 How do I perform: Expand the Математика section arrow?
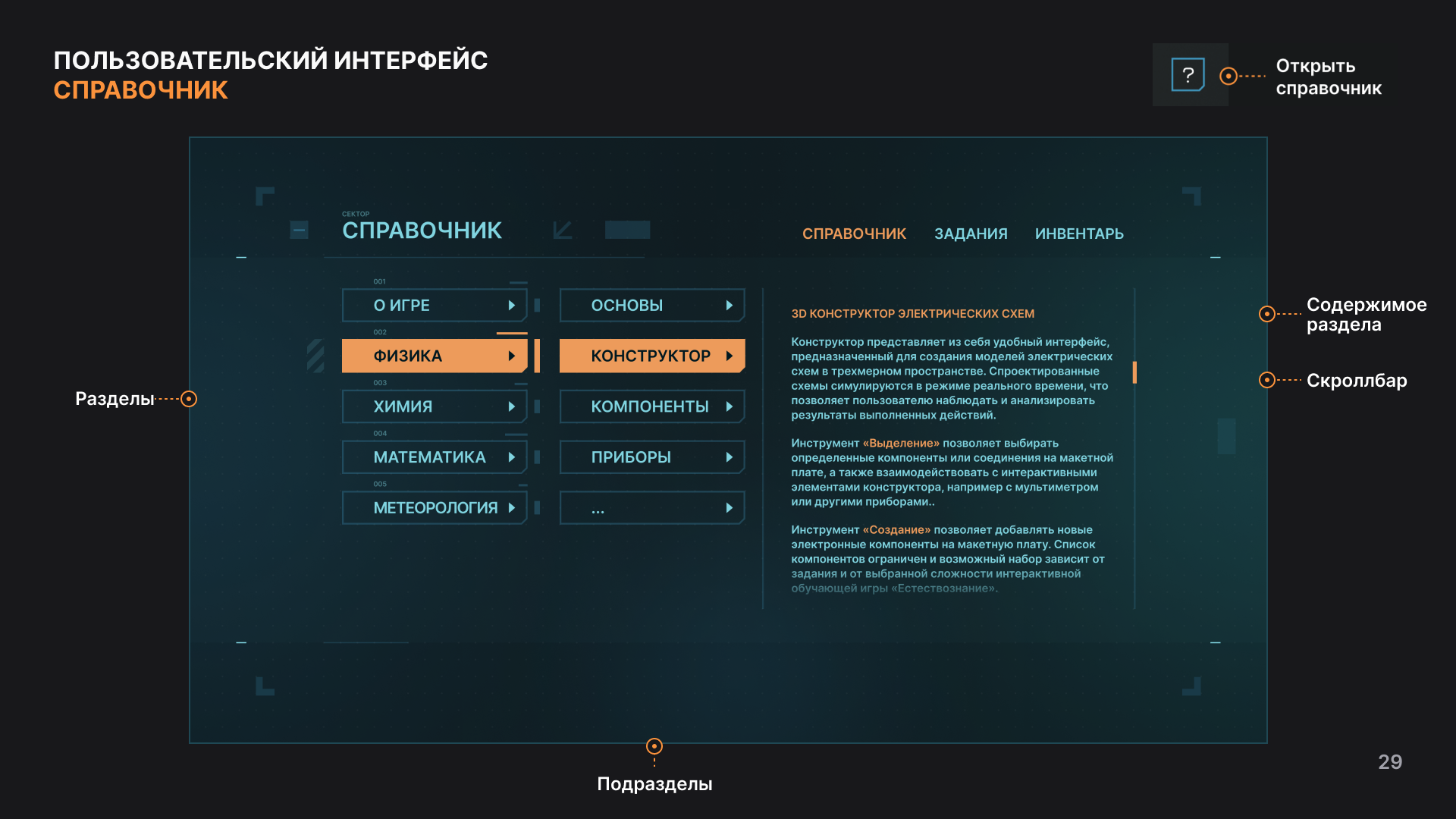point(511,457)
